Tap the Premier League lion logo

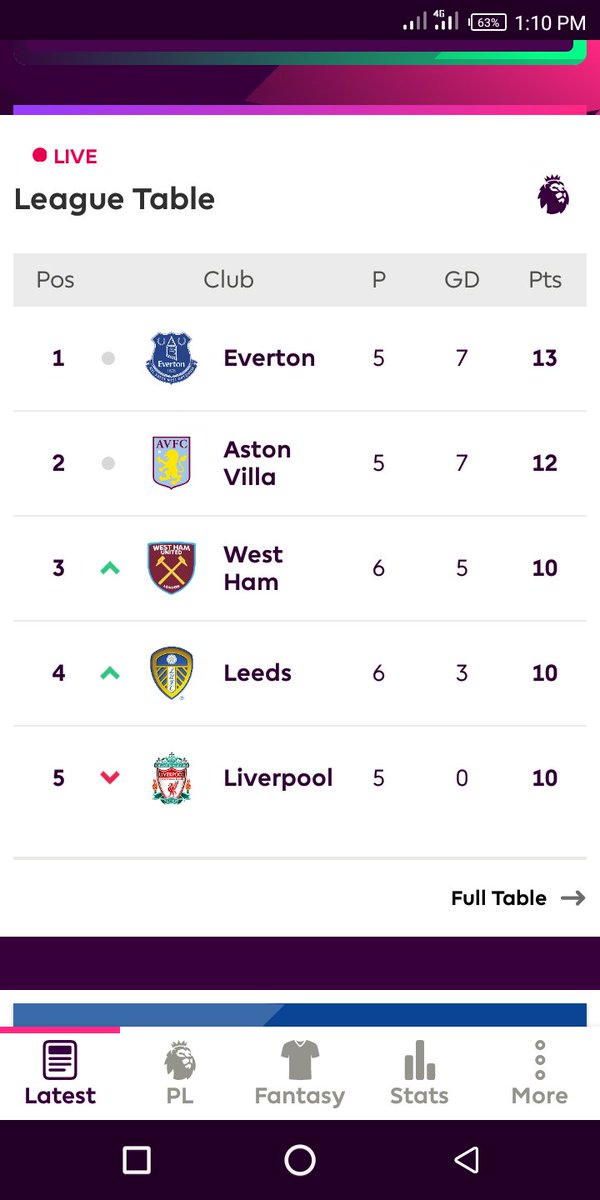tap(554, 195)
